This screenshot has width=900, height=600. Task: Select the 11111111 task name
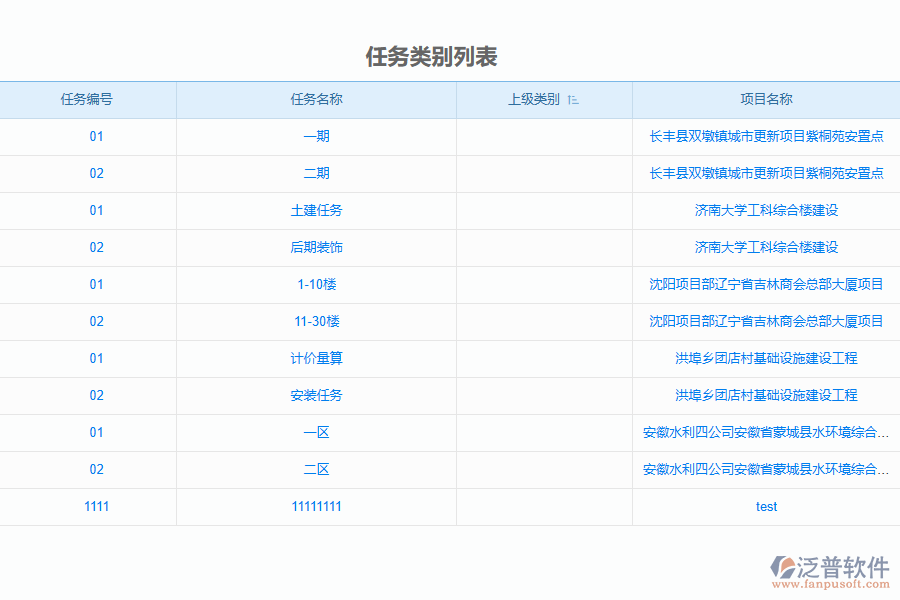coord(317,506)
